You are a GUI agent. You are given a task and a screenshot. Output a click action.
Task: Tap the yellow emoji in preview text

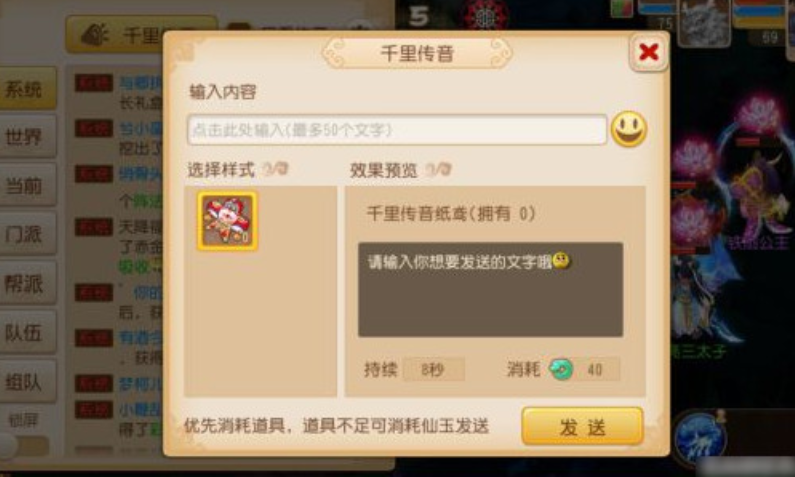(561, 261)
